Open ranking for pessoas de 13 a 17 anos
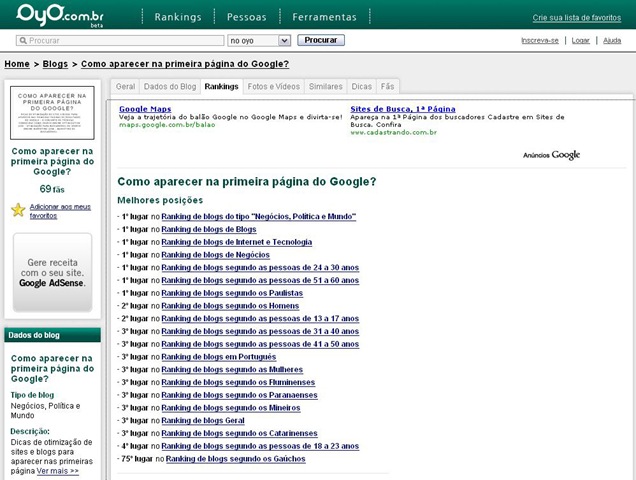636x480 pixels. (260, 319)
